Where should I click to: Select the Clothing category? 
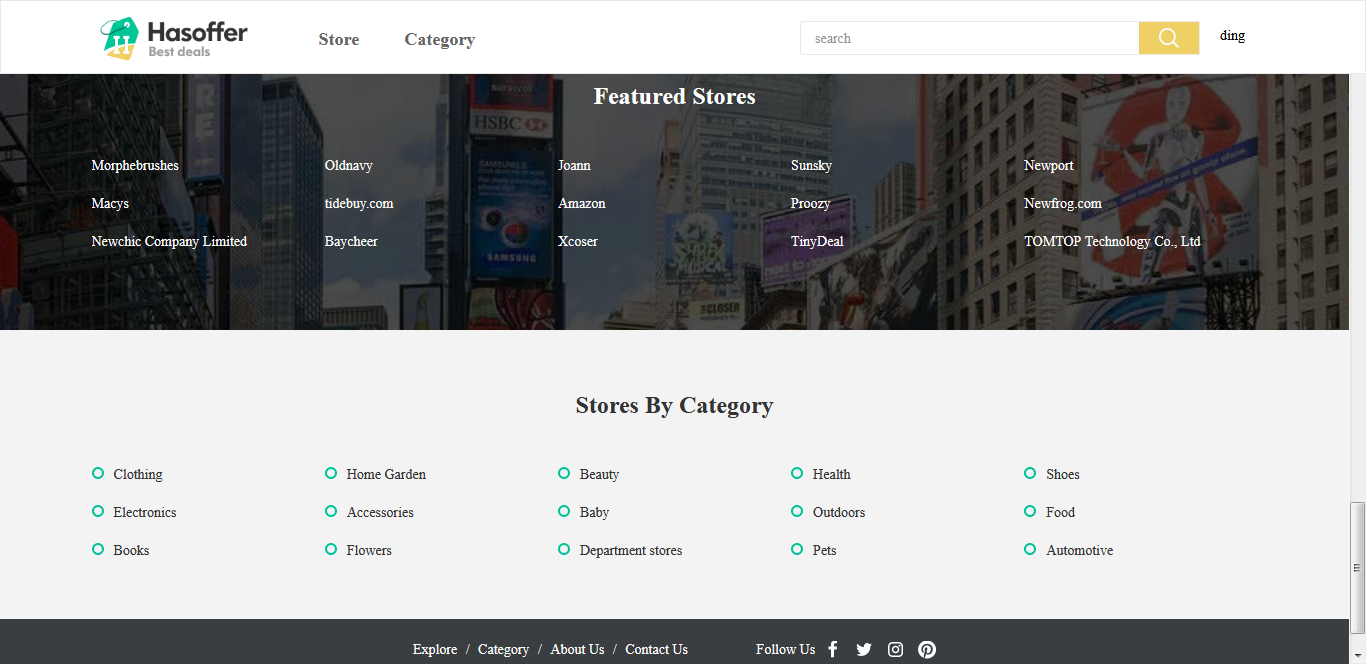tap(138, 474)
